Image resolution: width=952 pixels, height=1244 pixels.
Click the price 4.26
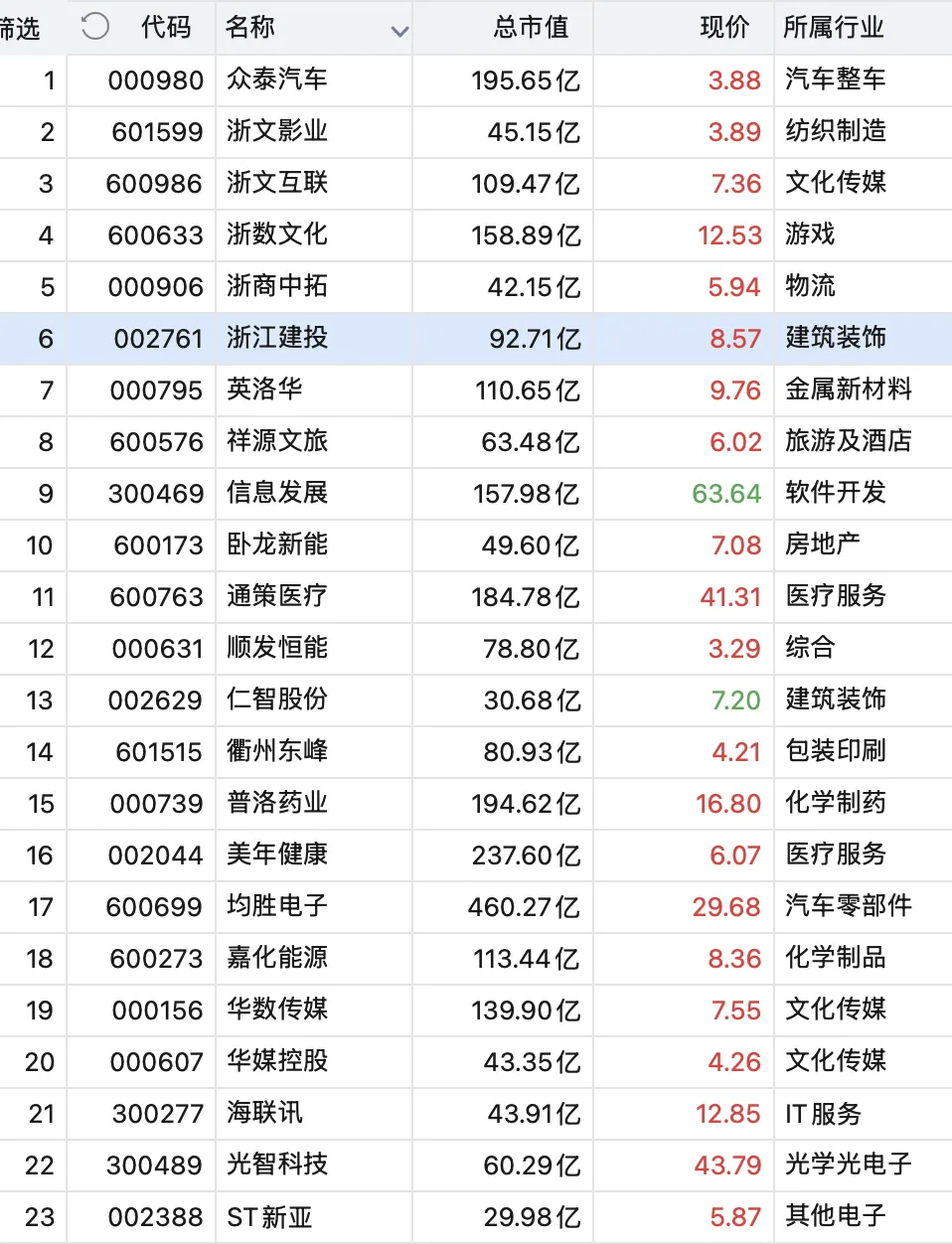[734, 1062]
